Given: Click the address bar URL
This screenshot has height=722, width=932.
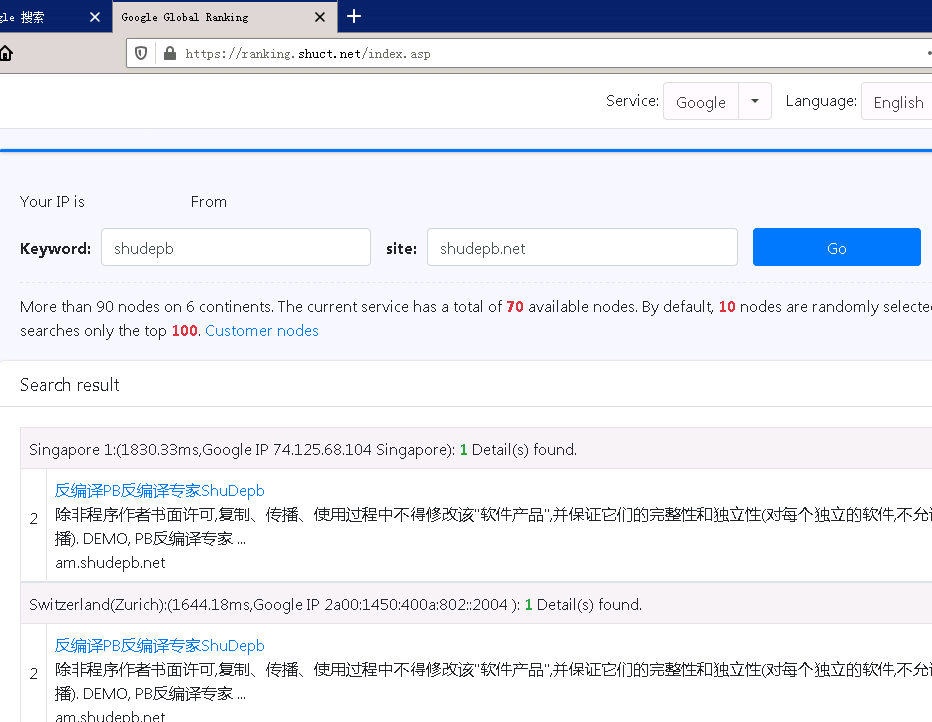Looking at the screenshot, I should (x=308, y=54).
